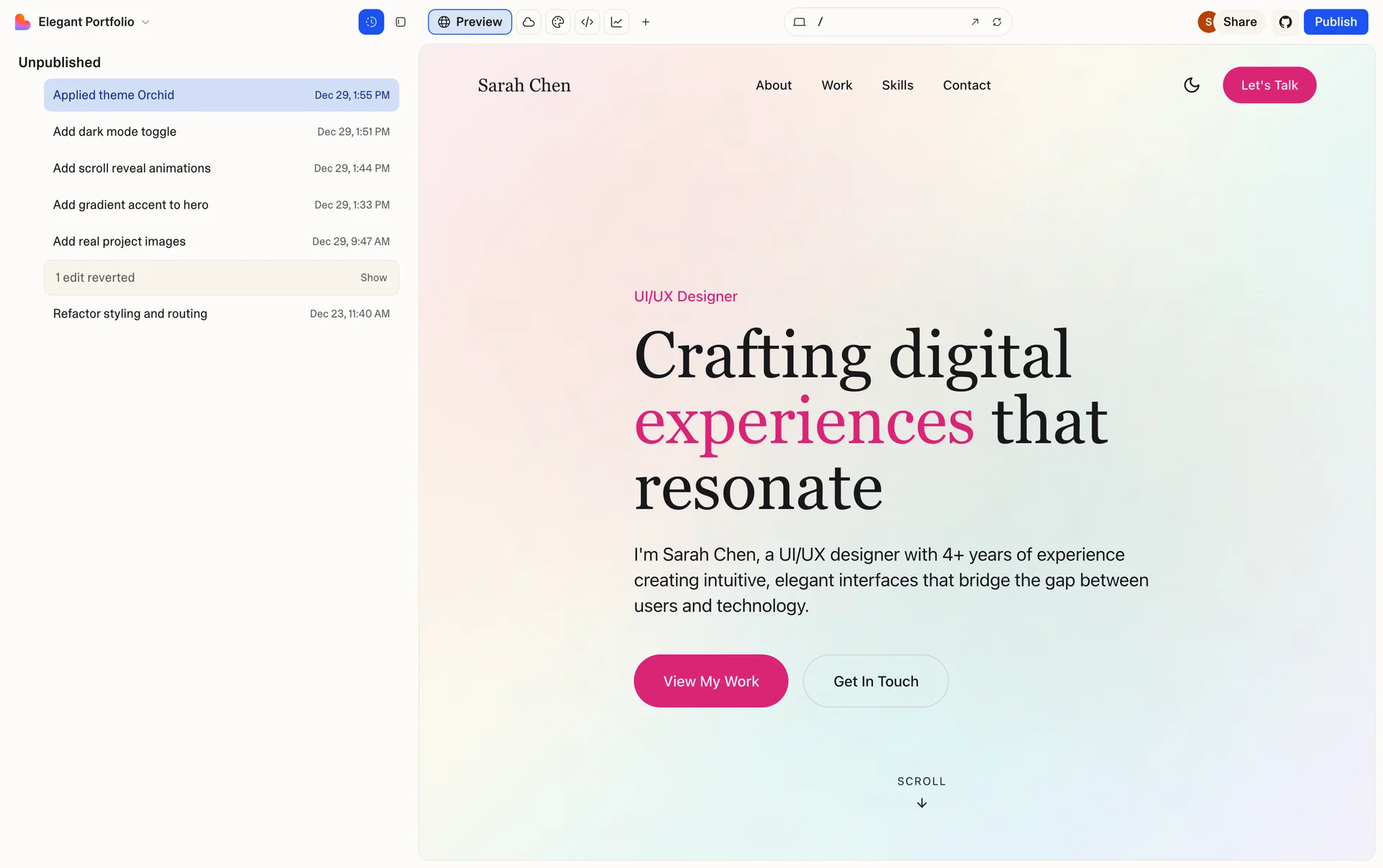
Task: Select the Preview tab
Action: click(x=470, y=22)
